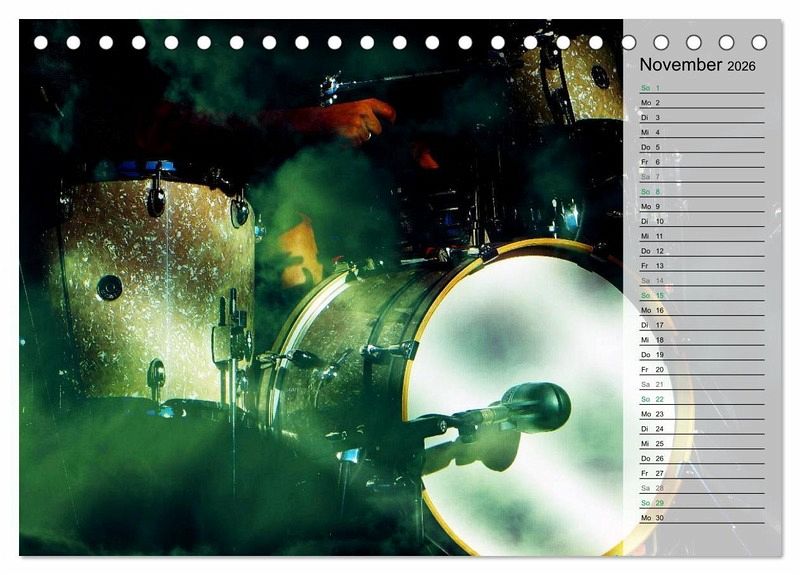Click the Mo 2 entry line
Image resolution: width=800 pixels, height=575 pixels.
pyautogui.click(x=700, y=102)
